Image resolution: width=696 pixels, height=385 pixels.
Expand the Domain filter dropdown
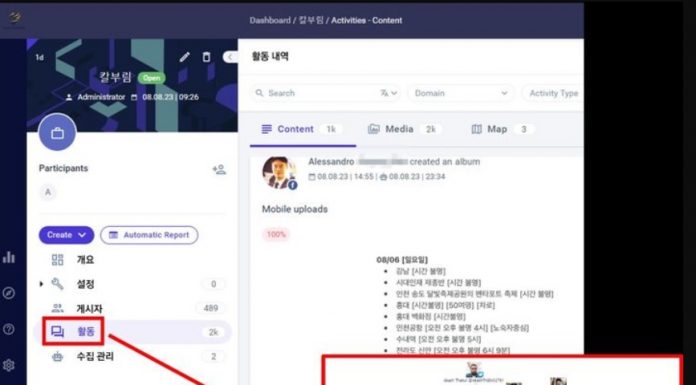(461, 93)
